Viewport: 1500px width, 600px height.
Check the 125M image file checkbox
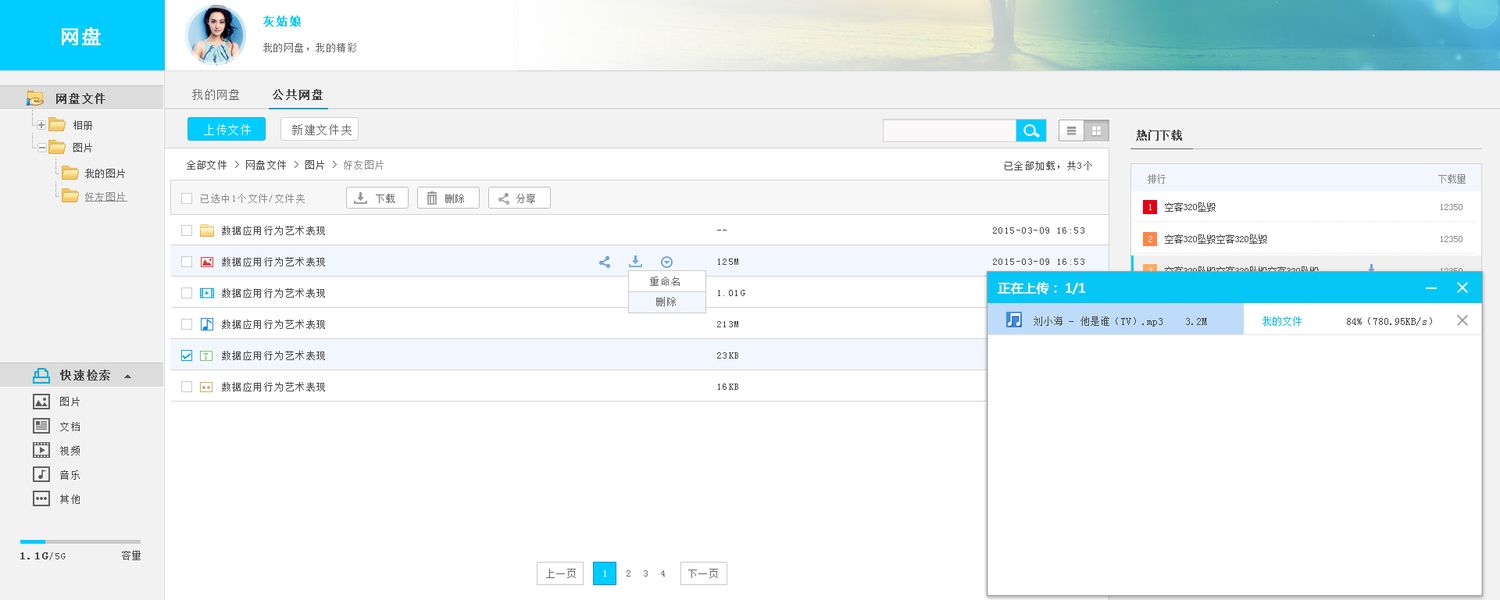pyautogui.click(x=187, y=262)
